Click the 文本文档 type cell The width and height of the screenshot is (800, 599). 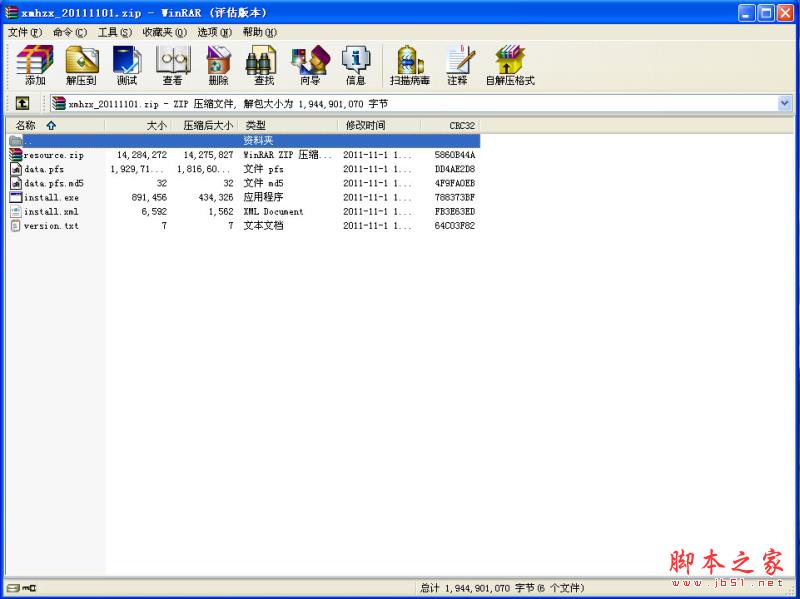click(263, 226)
